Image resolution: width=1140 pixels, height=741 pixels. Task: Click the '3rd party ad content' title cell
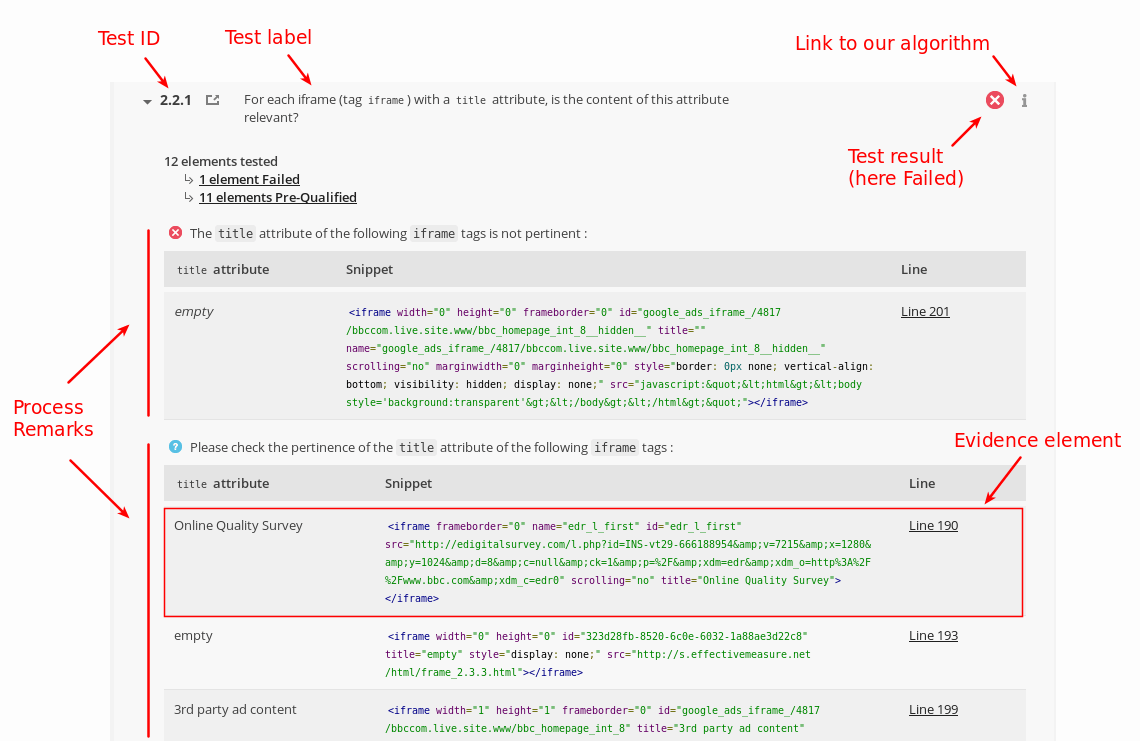tap(235, 709)
